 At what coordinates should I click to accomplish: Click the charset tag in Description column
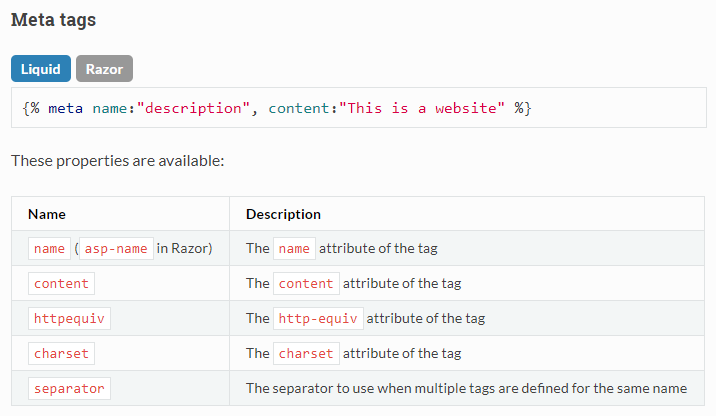(306, 353)
